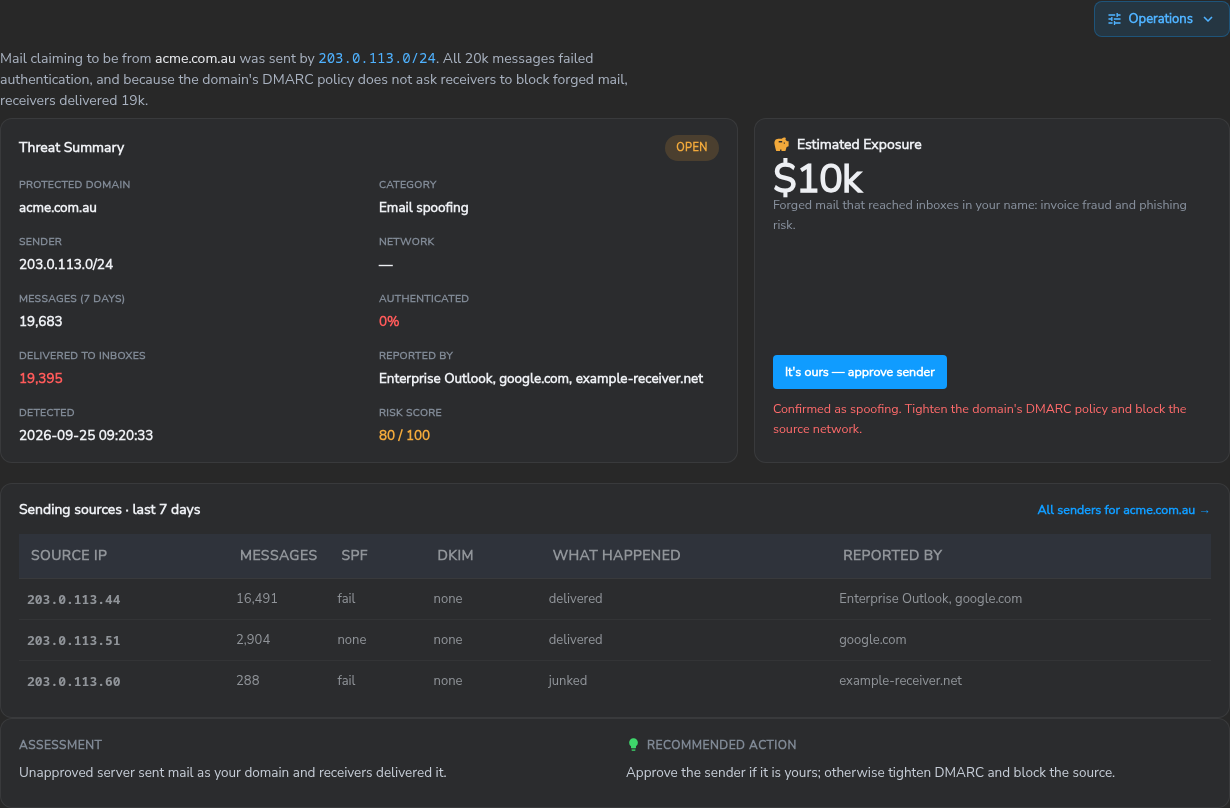Click "Enterprise Outlook, google.com" table cell
The image size is (1230, 808).
pyautogui.click(x=930, y=598)
